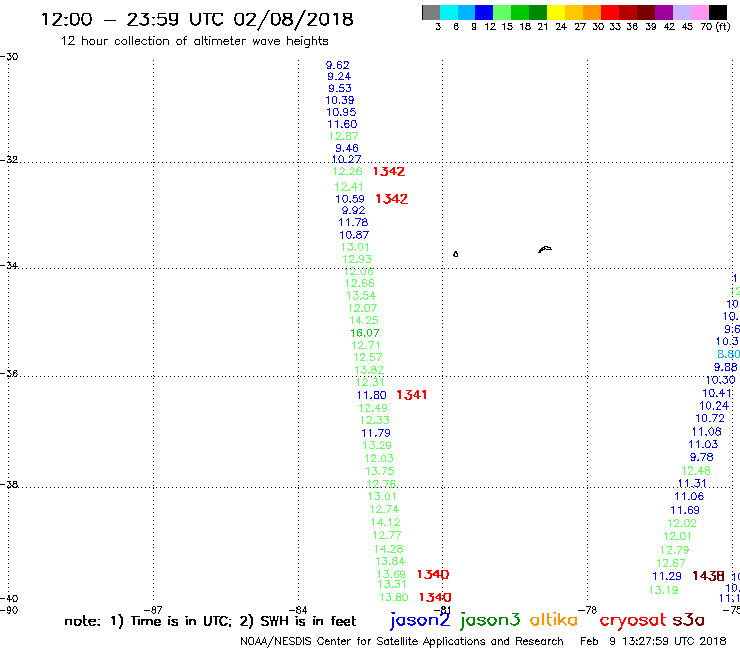Viewport: 740px width, 650px height.
Task: Click the wave height value 12.93
Action: point(357,259)
